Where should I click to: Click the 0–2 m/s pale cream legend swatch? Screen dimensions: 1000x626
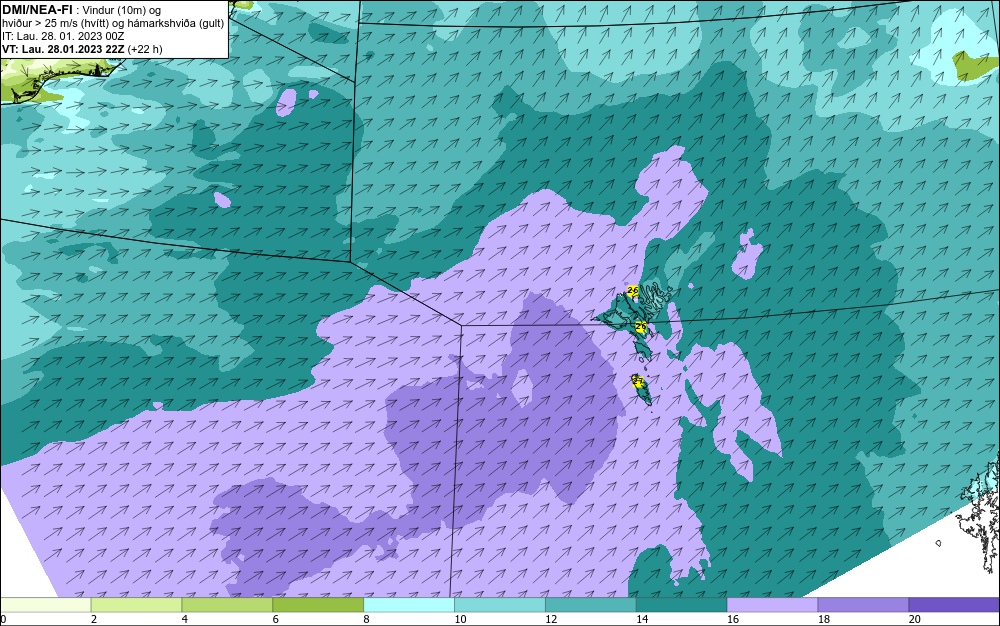pyautogui.click(x=46, y=605)
